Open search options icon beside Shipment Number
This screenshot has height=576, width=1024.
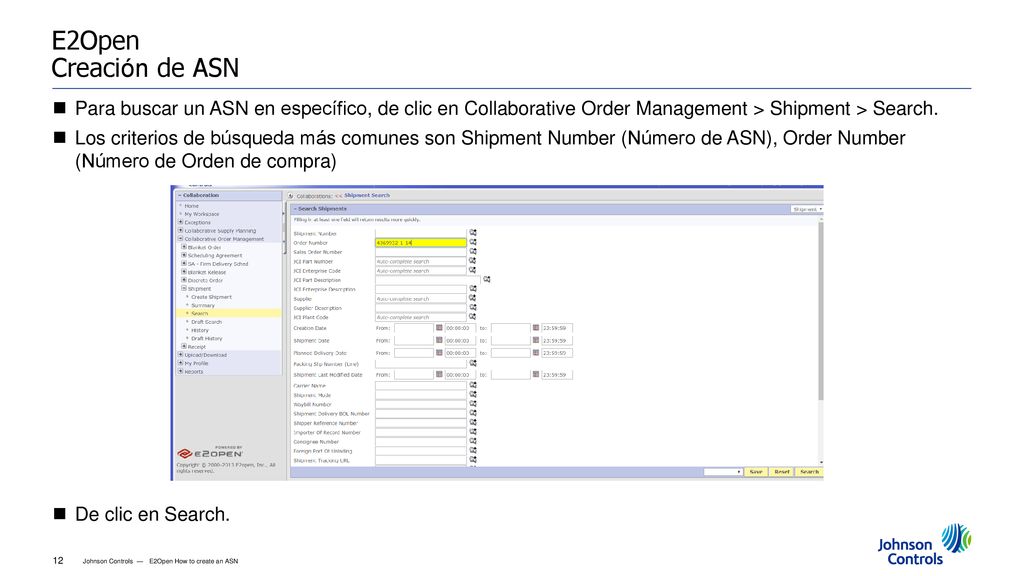pyautogui.click(x=473, y=232)
